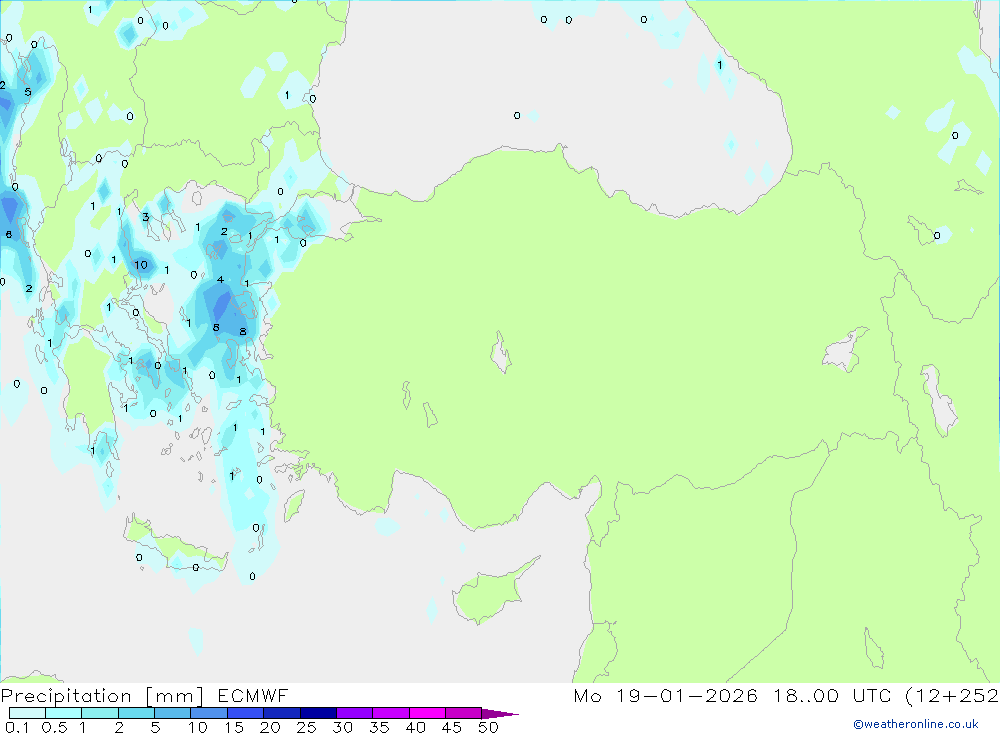Click the '50' legend scale number
The height and width of the screenshot is (733, 1000).
488,727
